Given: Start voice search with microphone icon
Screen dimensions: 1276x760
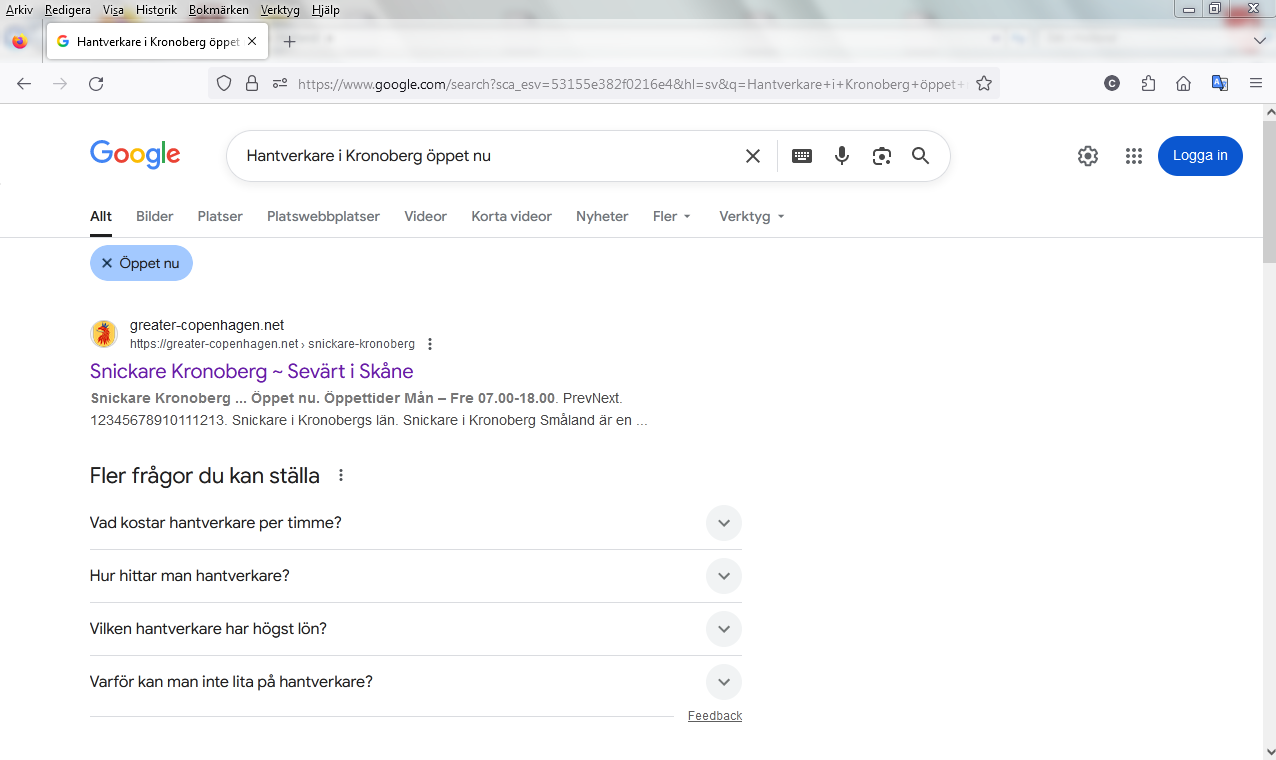Looking at the screenshot, I should coord(842,156).
